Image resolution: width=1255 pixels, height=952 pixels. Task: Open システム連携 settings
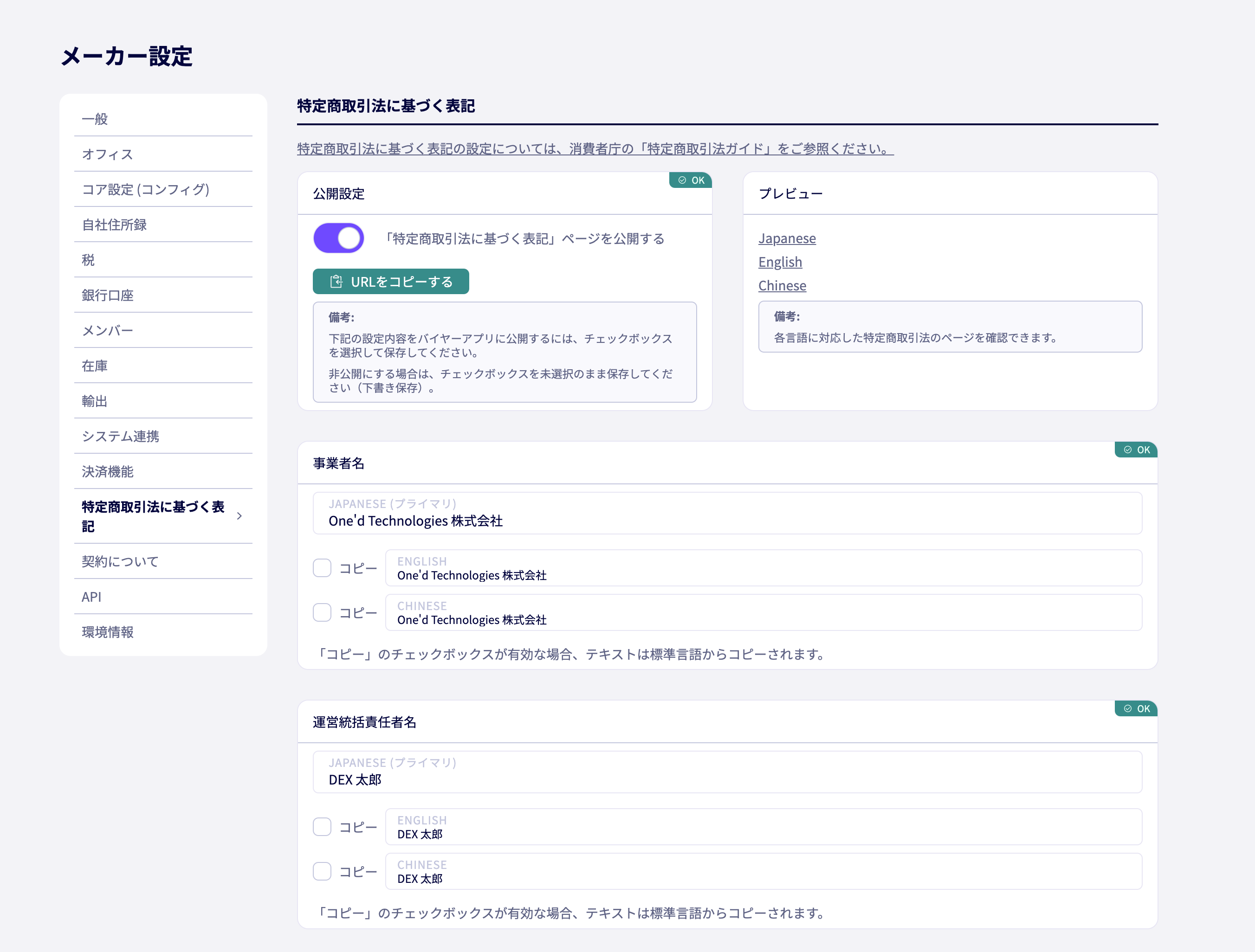tap(163, 436)
